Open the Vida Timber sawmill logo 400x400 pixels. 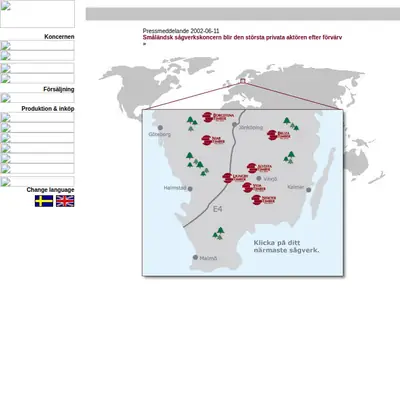[x=254, y=188]
